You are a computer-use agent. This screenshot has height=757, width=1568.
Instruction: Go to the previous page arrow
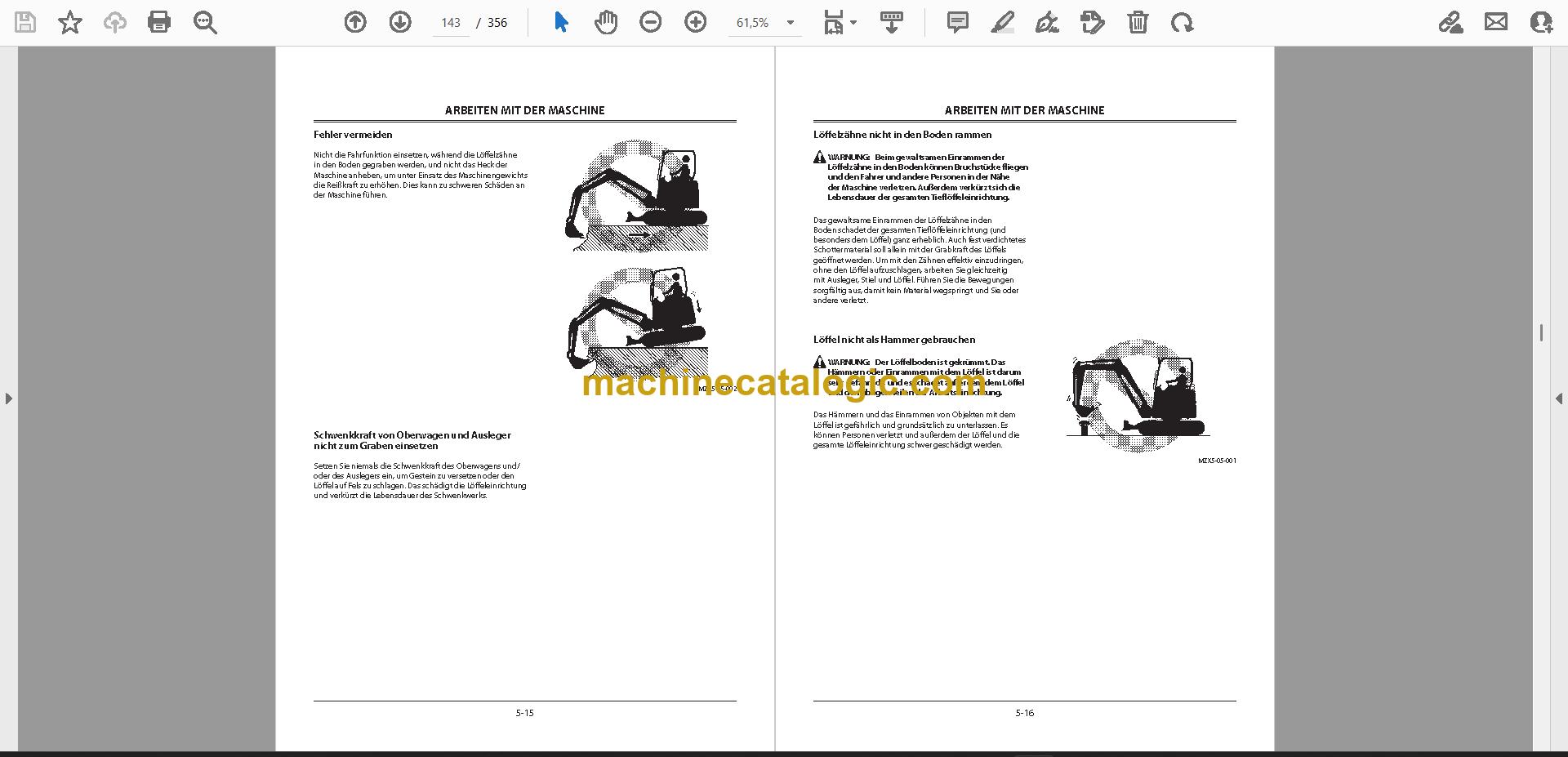point(355,22)
